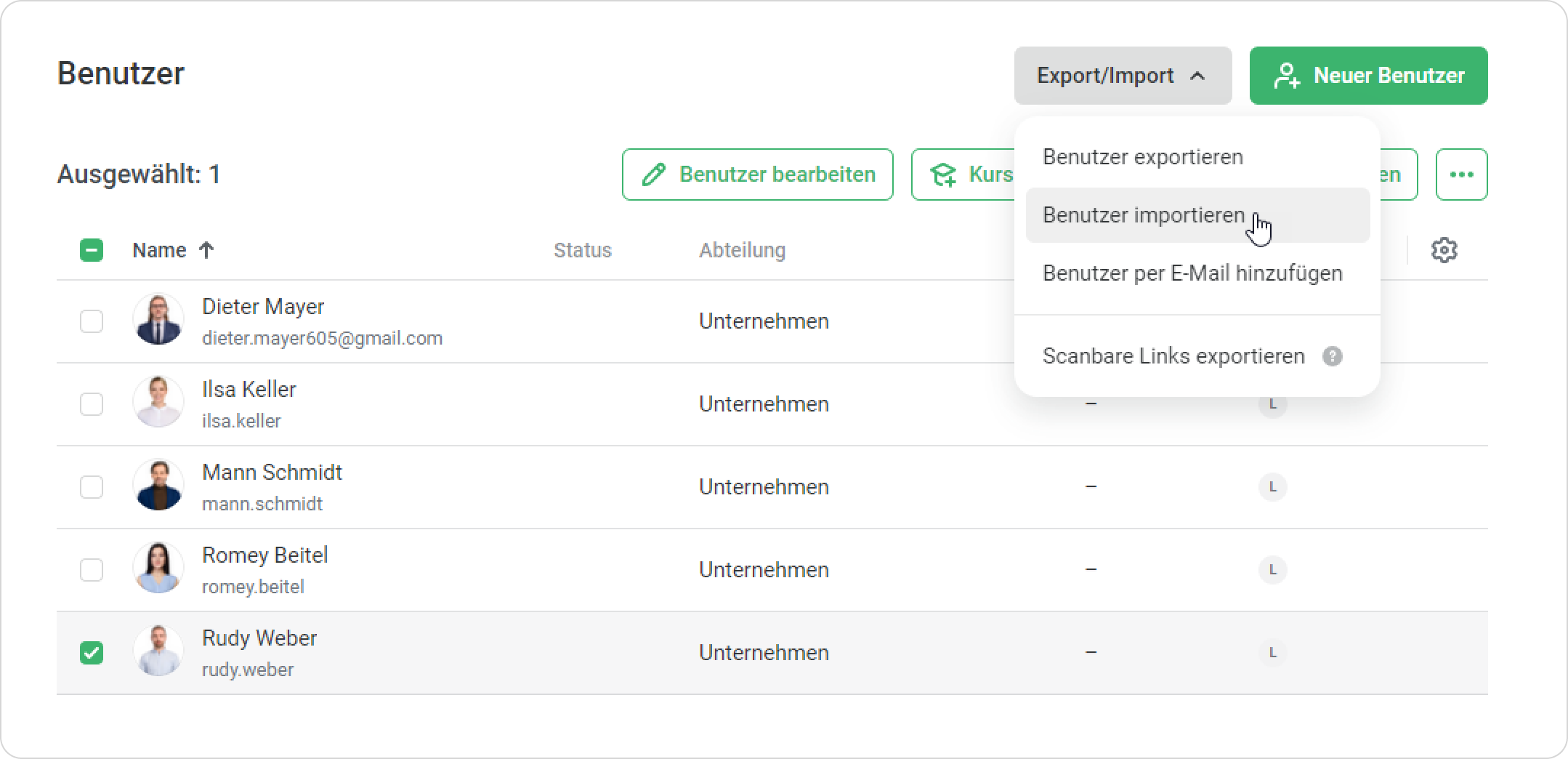Pick Benutzer per E-Mail hinzufügen
This screenshot has height=759, width=1568.
[1192, 273]
